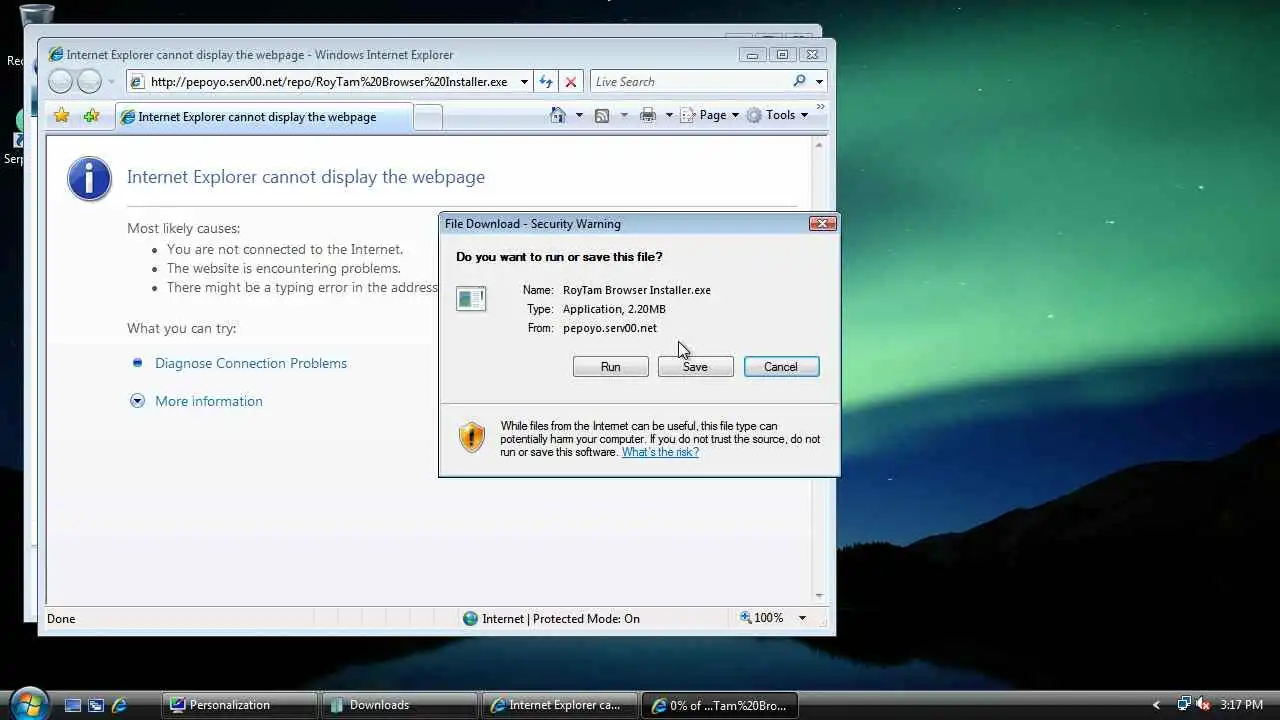Click Show Desktop quick launch icon
This screenshot has width=1280, height=720.
[x=73, y=705]
